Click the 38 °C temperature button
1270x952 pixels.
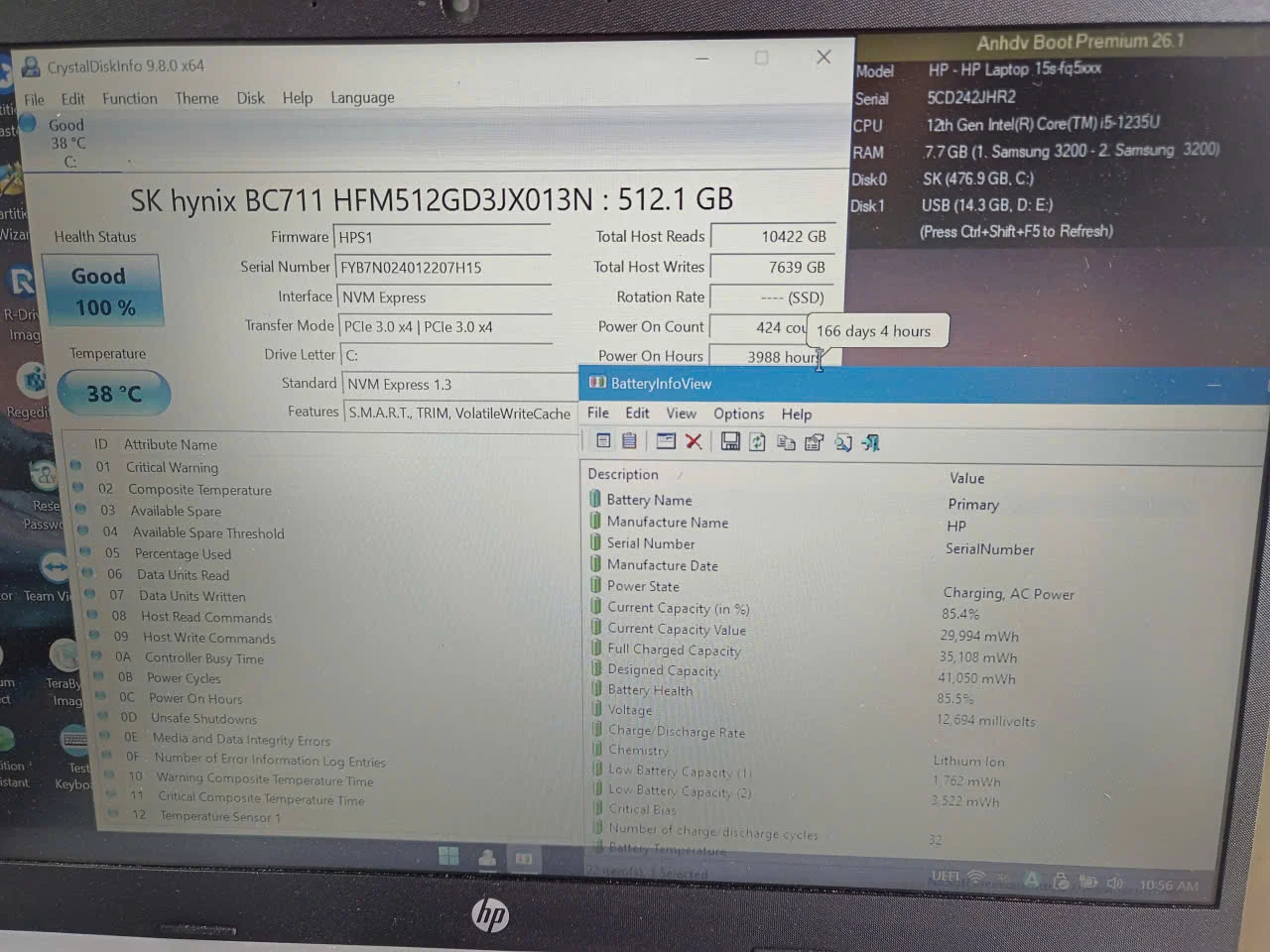tap(114, 394)
